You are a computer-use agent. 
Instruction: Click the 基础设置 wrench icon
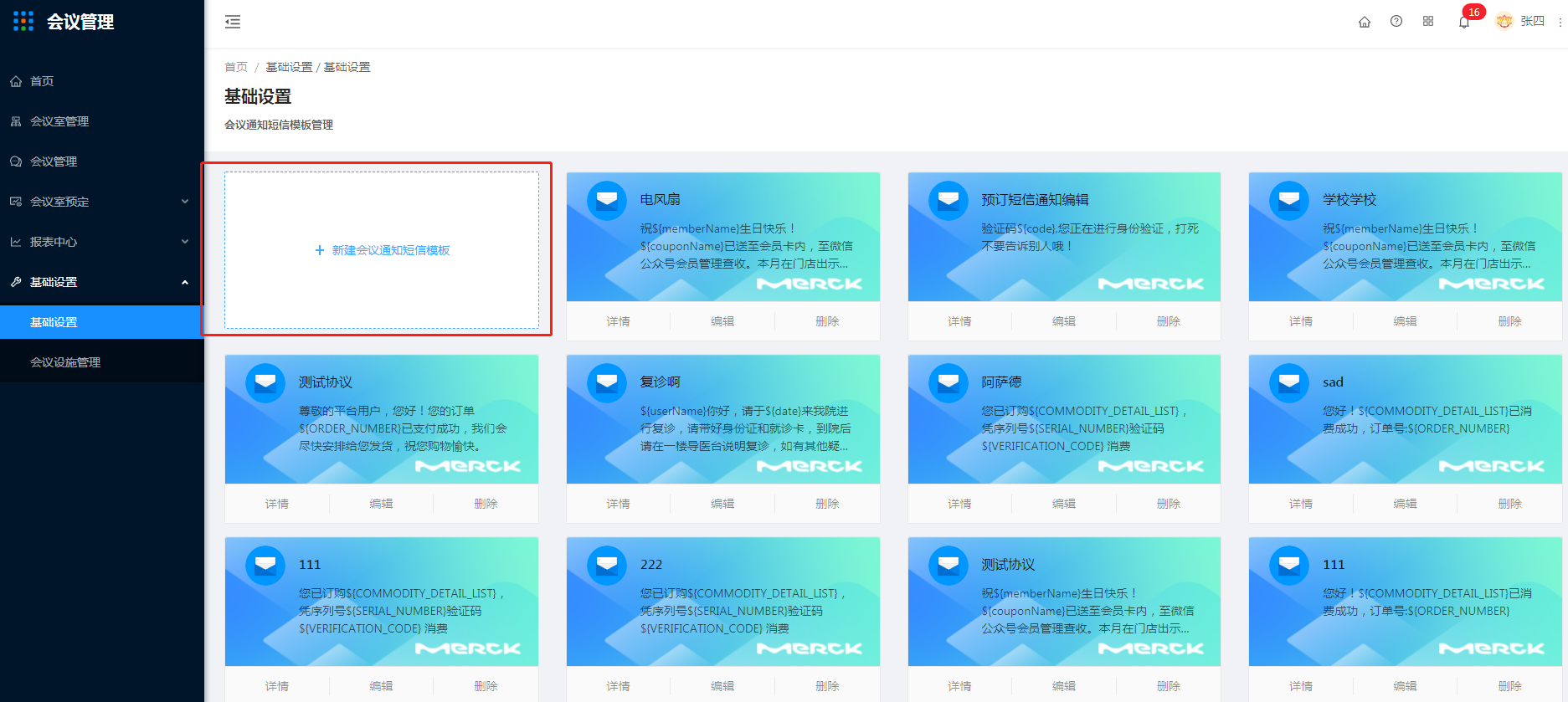pyautogui.click(x=16, y=282)
